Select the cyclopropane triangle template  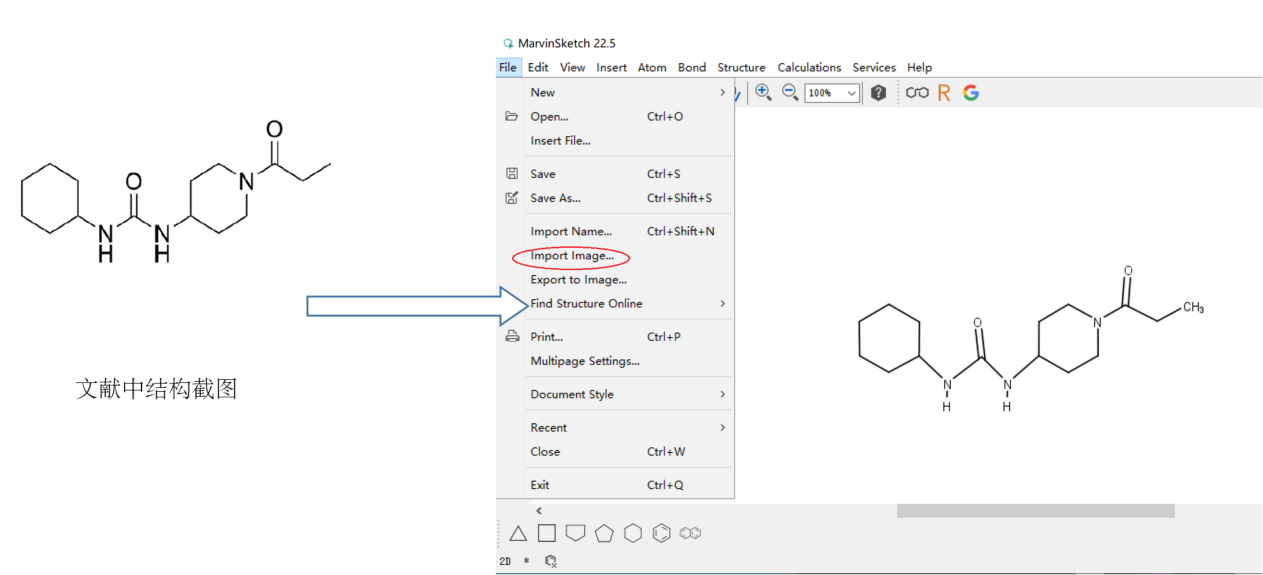(518, 533)
